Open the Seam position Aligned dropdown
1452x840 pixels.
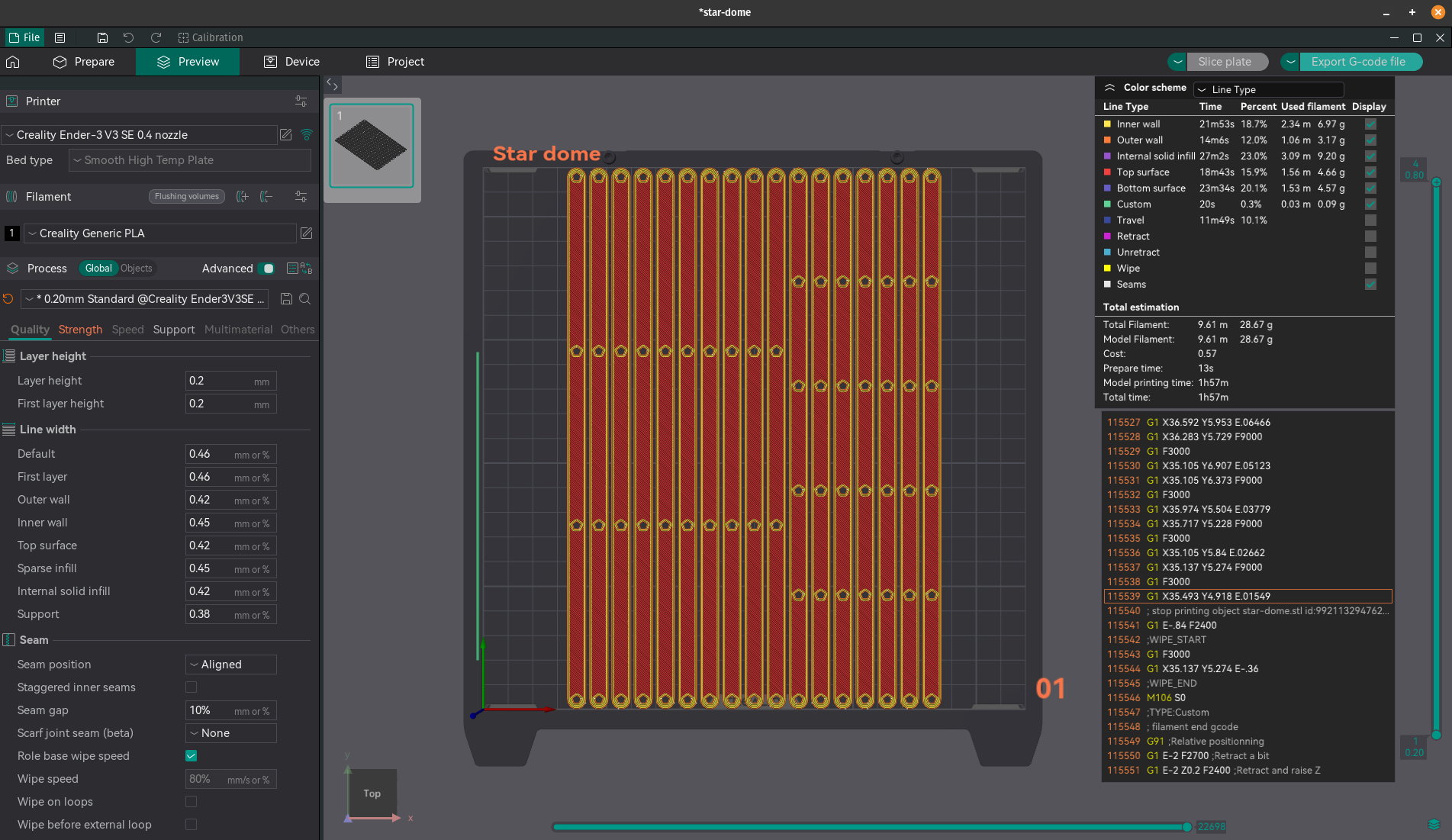click(x=231, y=665)
